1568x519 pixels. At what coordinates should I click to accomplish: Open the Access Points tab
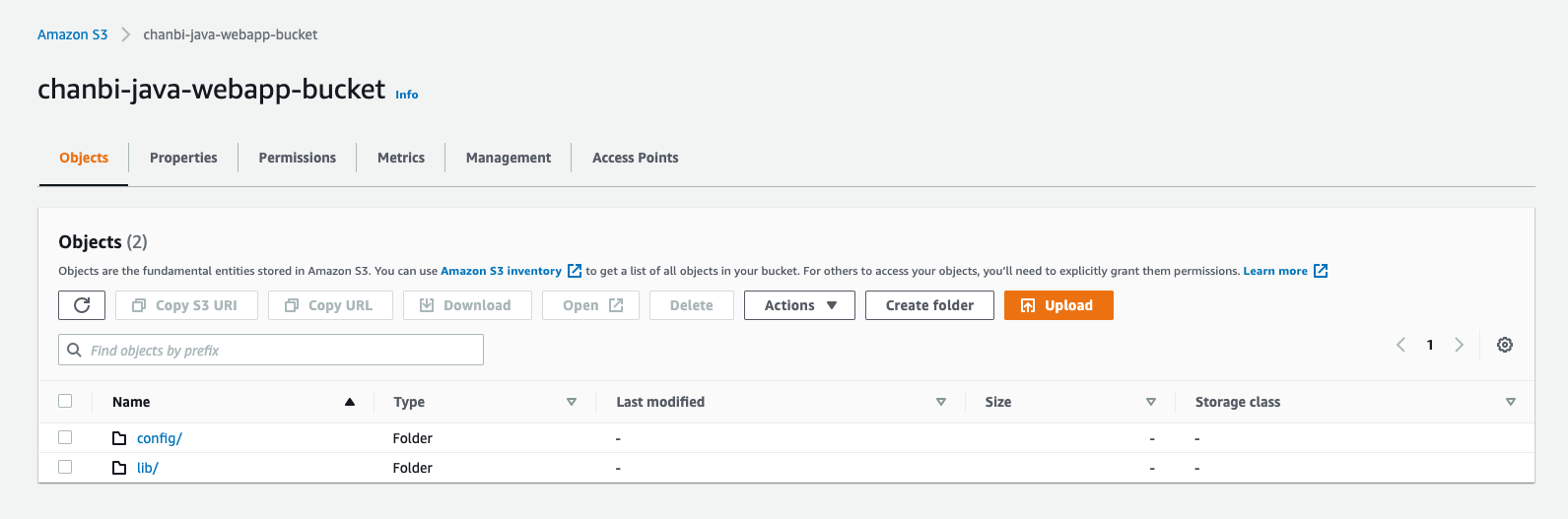click(636, 158)
